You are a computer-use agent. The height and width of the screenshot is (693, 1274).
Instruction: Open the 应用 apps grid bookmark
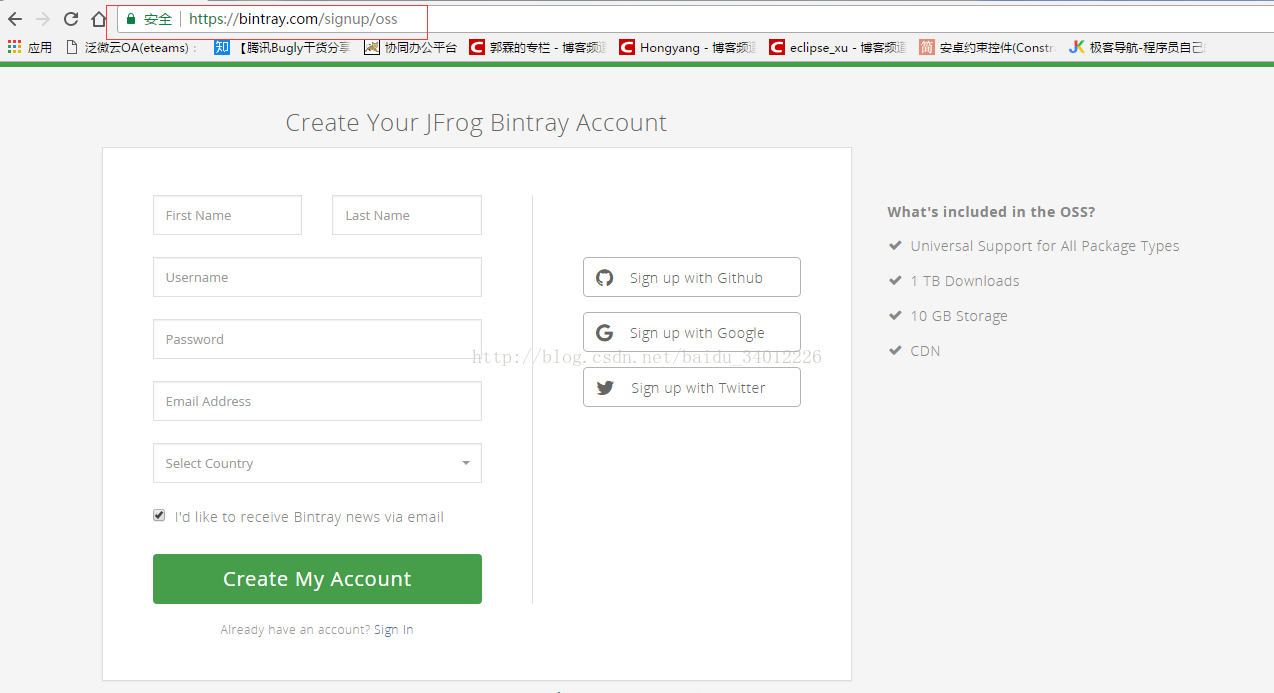[x=29, y=47]
